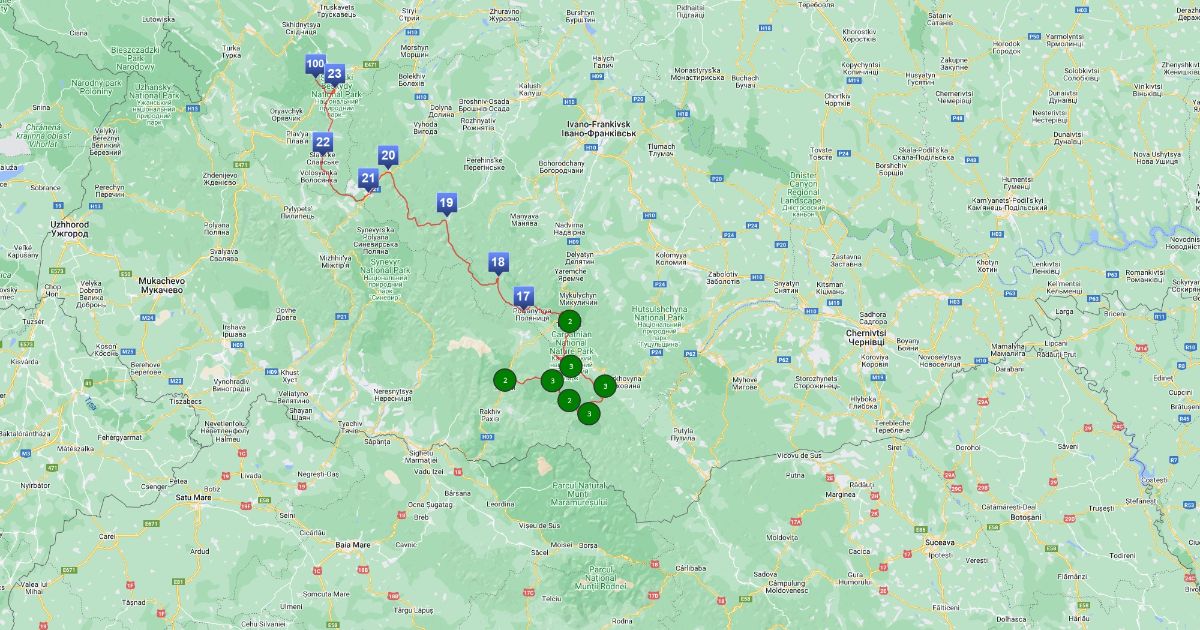1200x630 pixels.
Task: Open waypoint marker 22 near Slavske
Action: click(x=322, y=142)
